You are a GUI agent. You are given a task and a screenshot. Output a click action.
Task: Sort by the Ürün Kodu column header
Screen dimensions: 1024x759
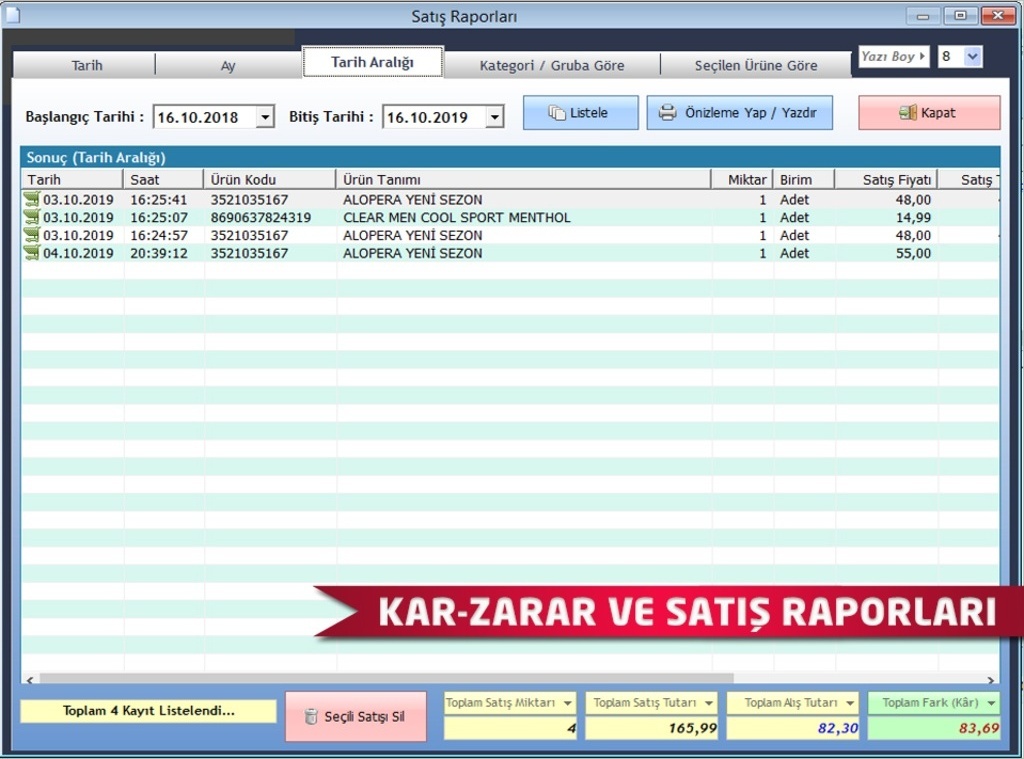click(270, 180)
